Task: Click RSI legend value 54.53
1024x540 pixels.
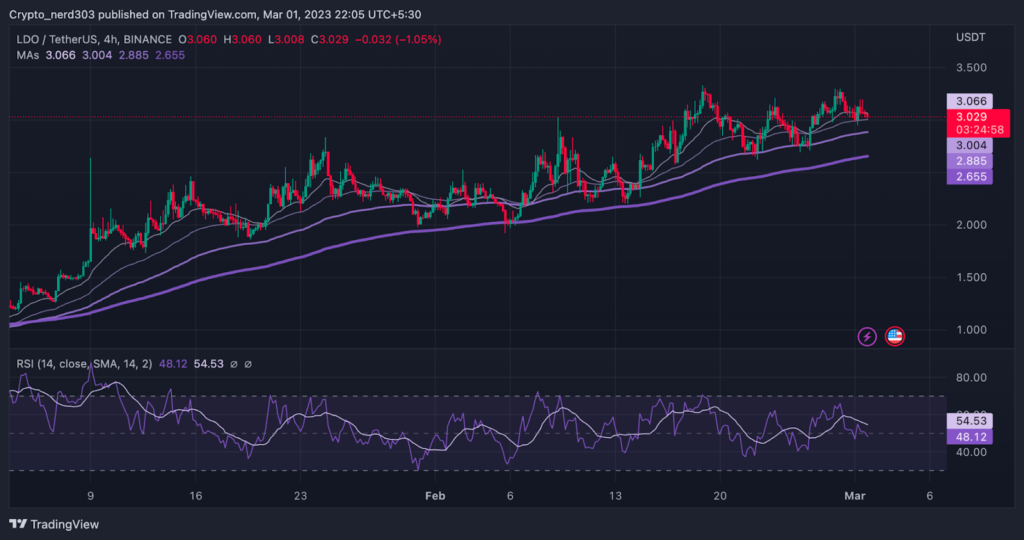Action: (x=209, y=364)
